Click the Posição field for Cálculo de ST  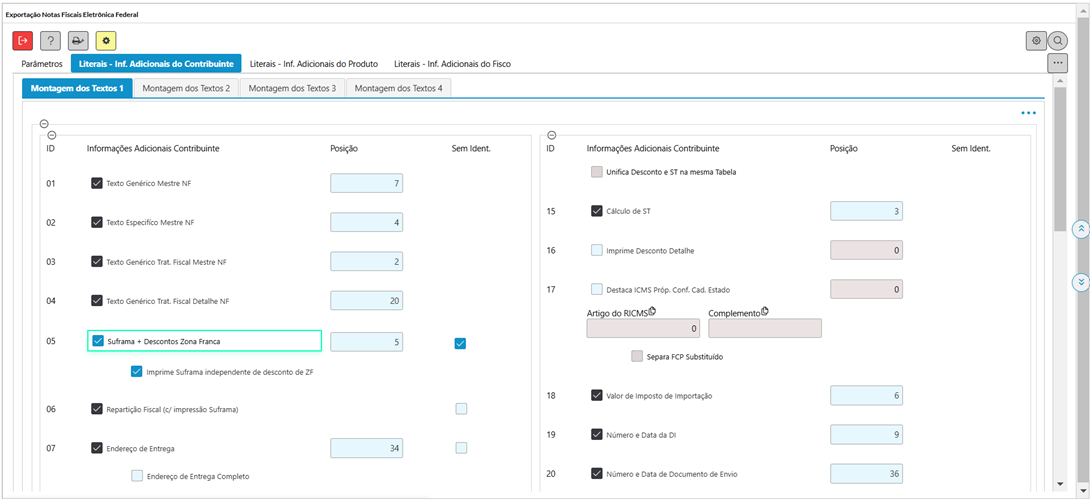pos(866,211)
